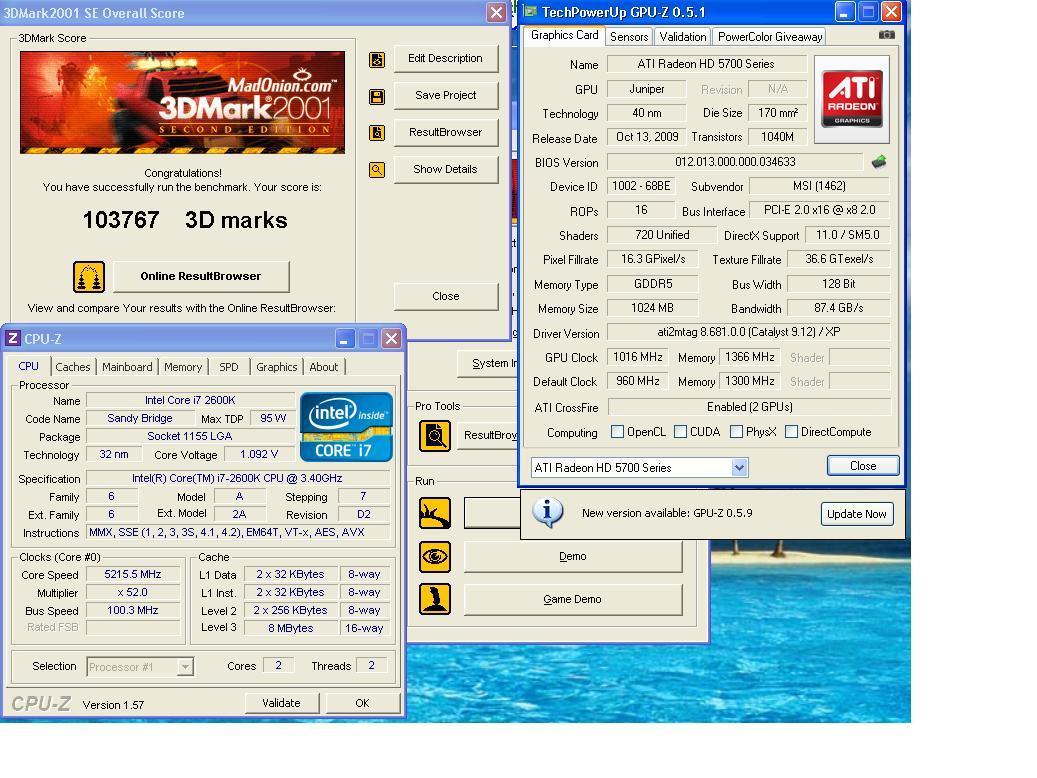Image resolution: width=1037 pixels, height=778 pixels.
Task: Click the Core Speed 5215.5 MHz value
Action: pos(133,575)
